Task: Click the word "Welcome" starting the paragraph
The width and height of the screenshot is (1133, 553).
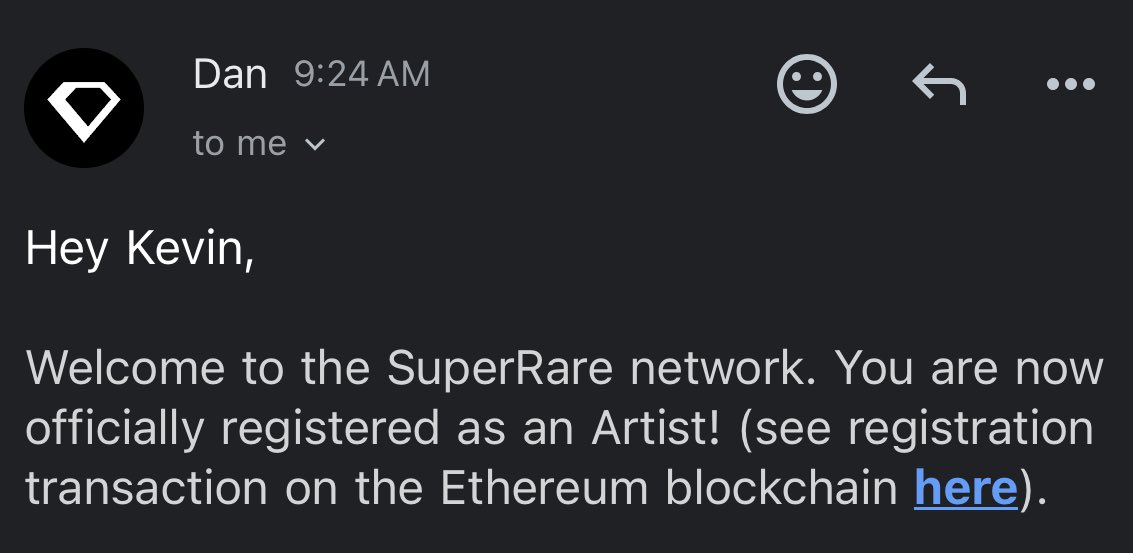Action: (x=125, y=368)
